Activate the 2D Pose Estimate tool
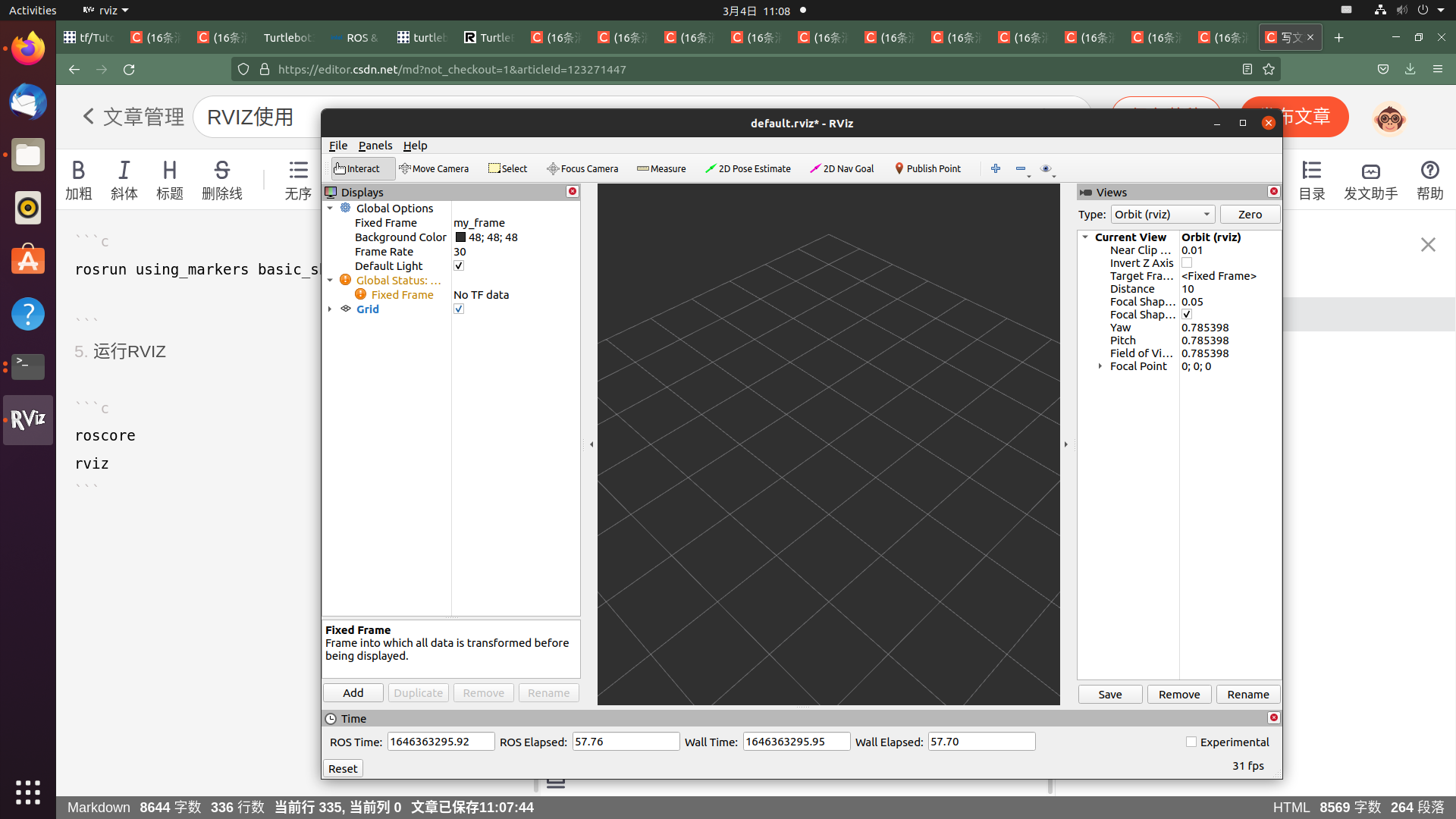This screenshot has height=819, width=1456. pyautogui.click(x=748, y=168)
